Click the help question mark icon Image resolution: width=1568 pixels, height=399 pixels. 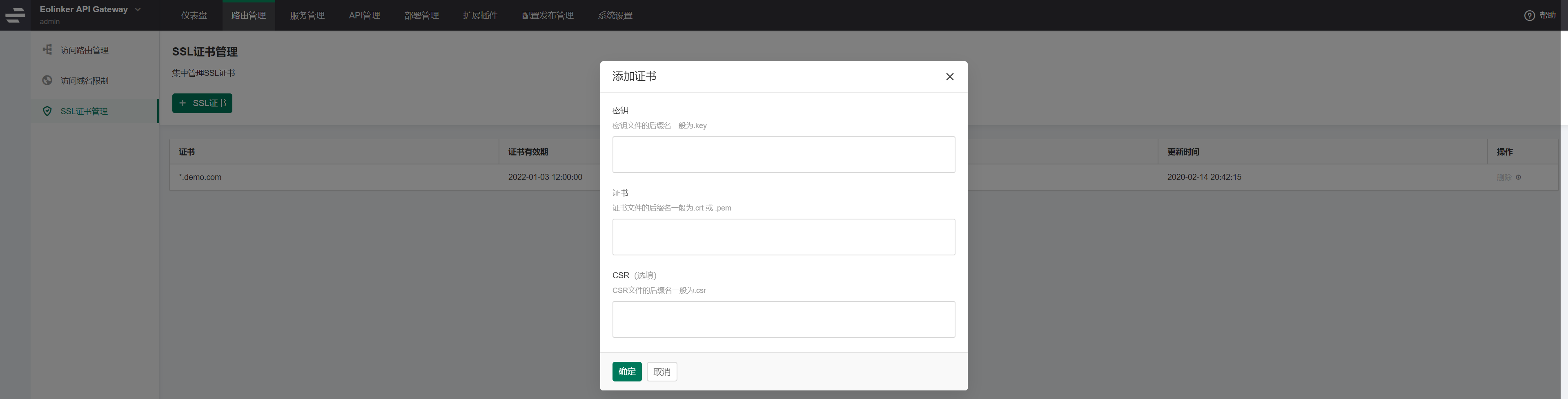tap(1529, 16)
